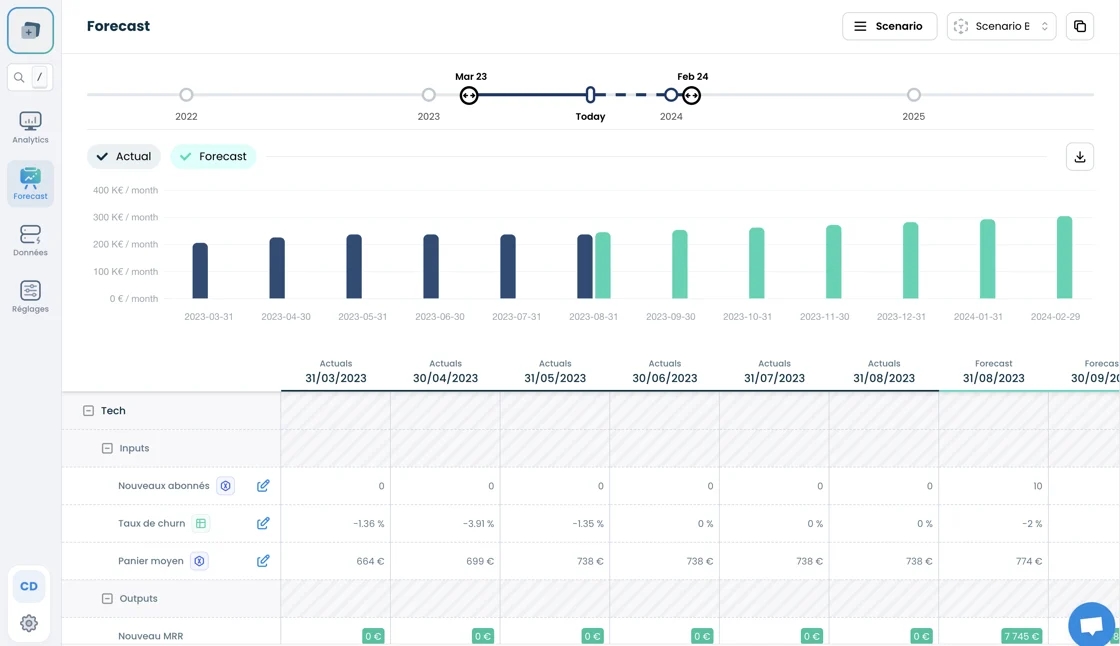Collapse the Outputs group

click(107, 599)
